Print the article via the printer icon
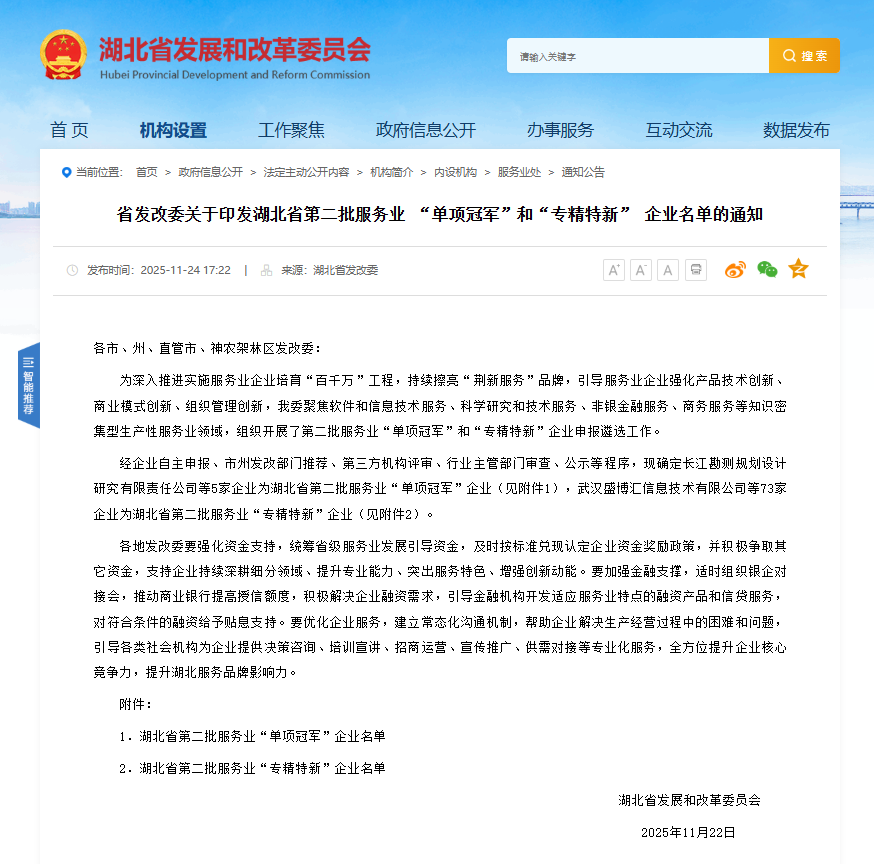Image resolution: width=874 pixels, height=864 pixels. pyautogui.click(x=695, y=269)
